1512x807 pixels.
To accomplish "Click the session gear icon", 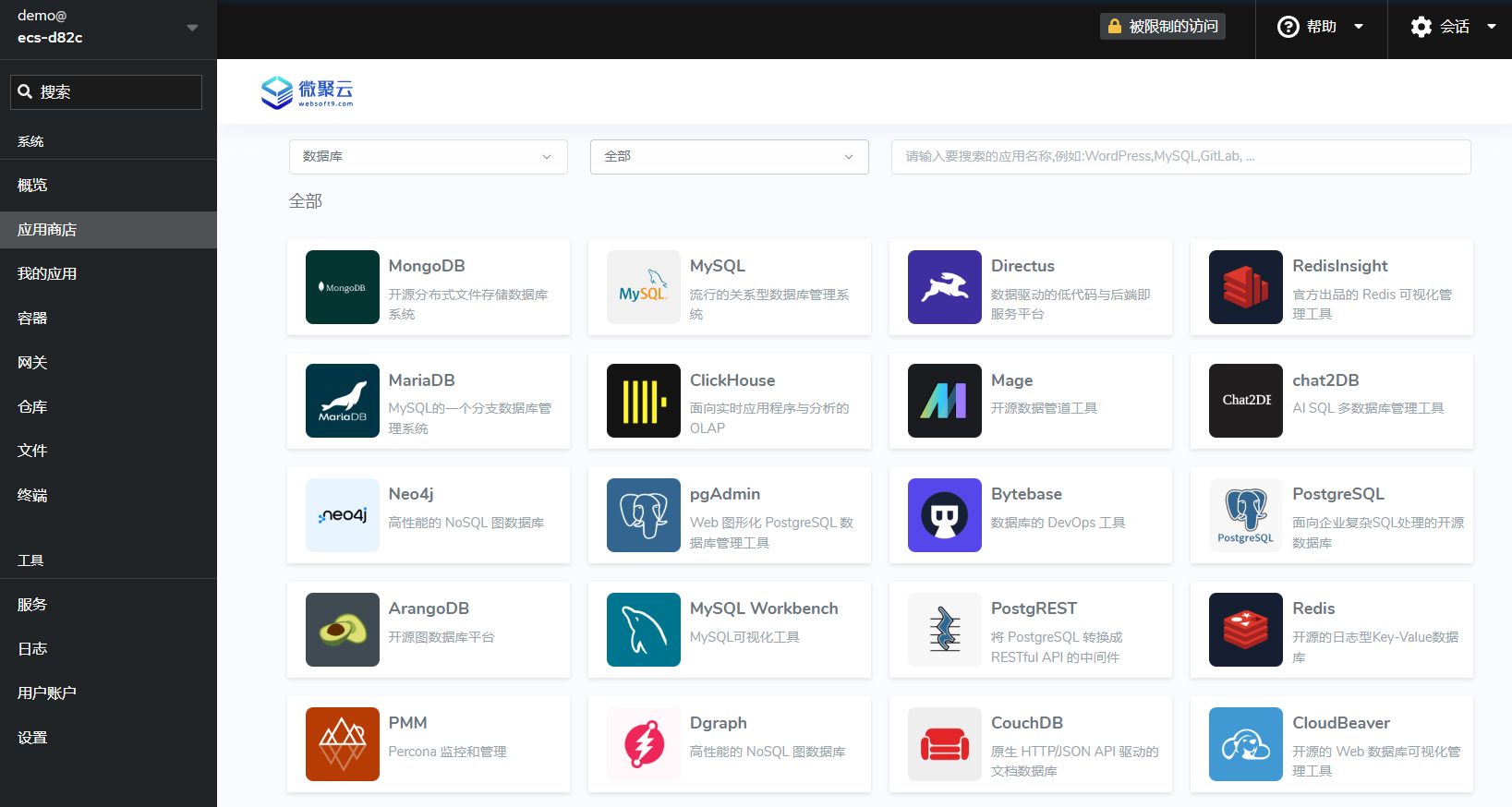I will [x=1421, y=27].
